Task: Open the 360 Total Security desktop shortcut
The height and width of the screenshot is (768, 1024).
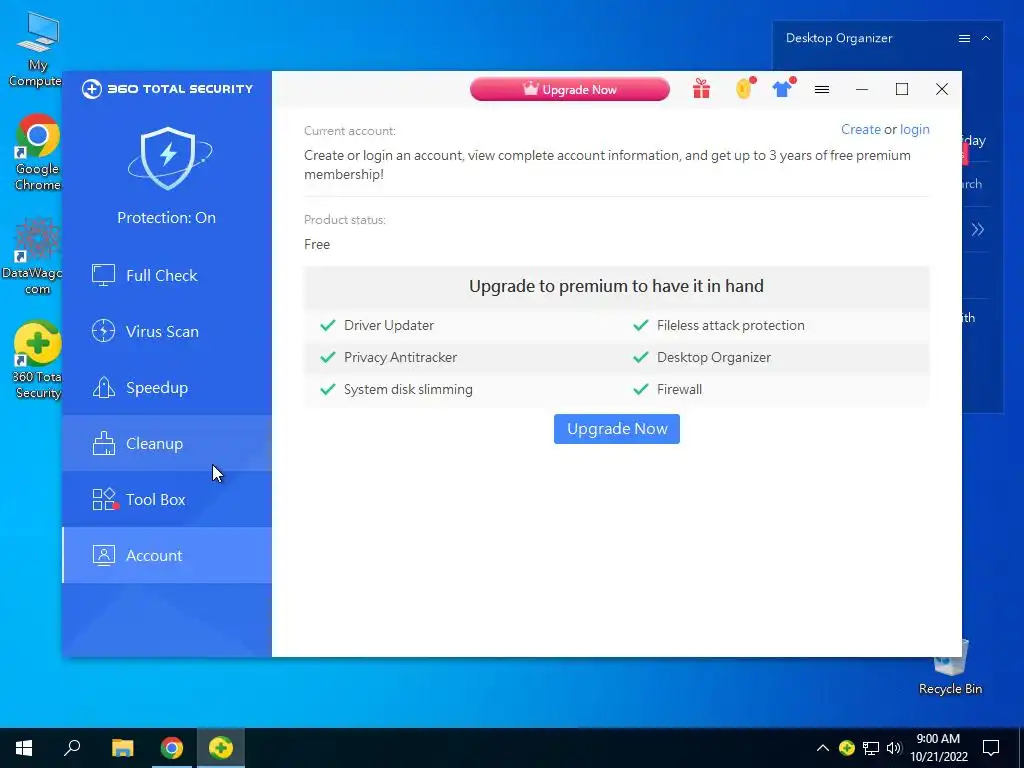Action: (37, 360)
